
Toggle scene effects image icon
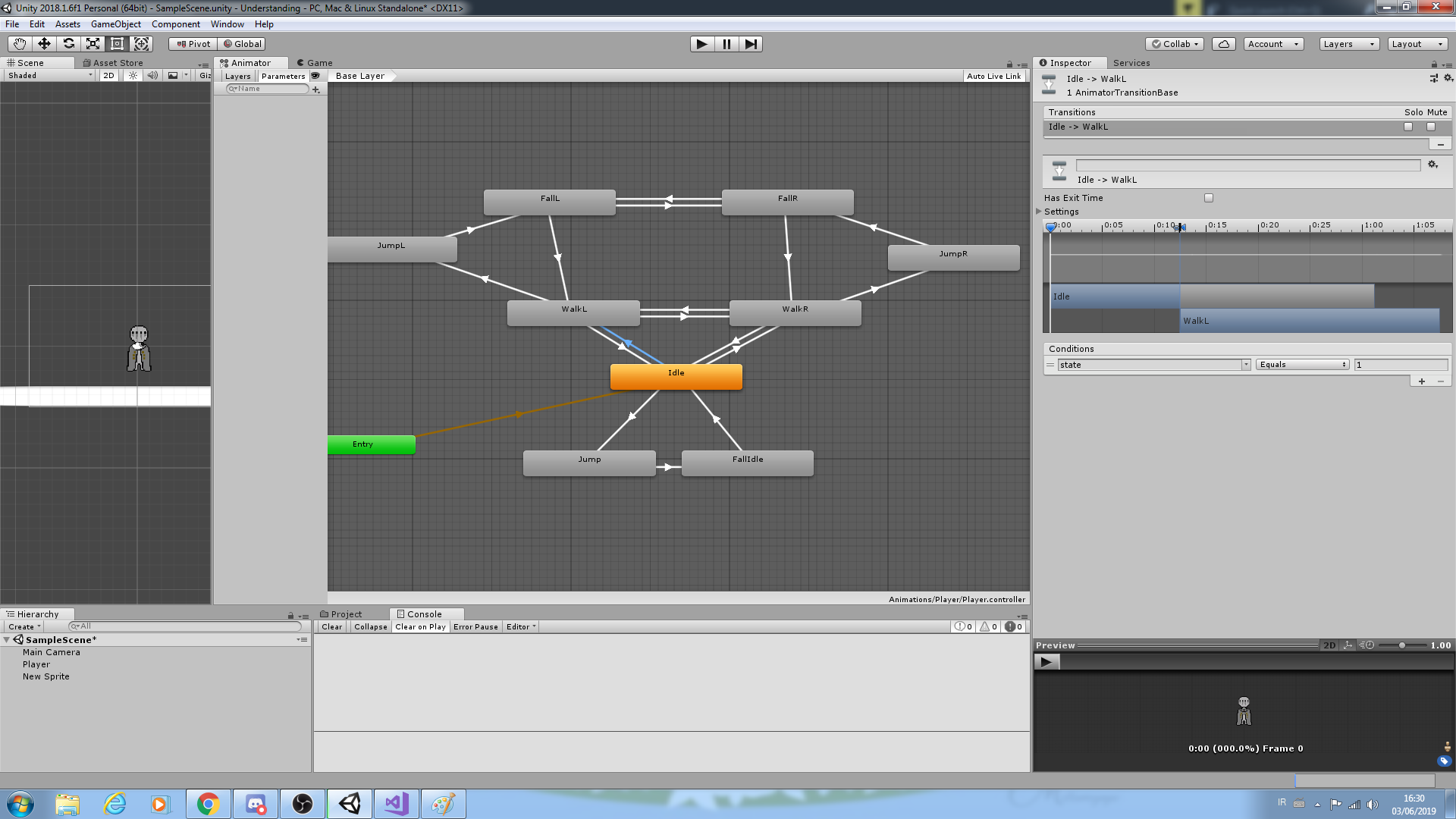point(173,75)
